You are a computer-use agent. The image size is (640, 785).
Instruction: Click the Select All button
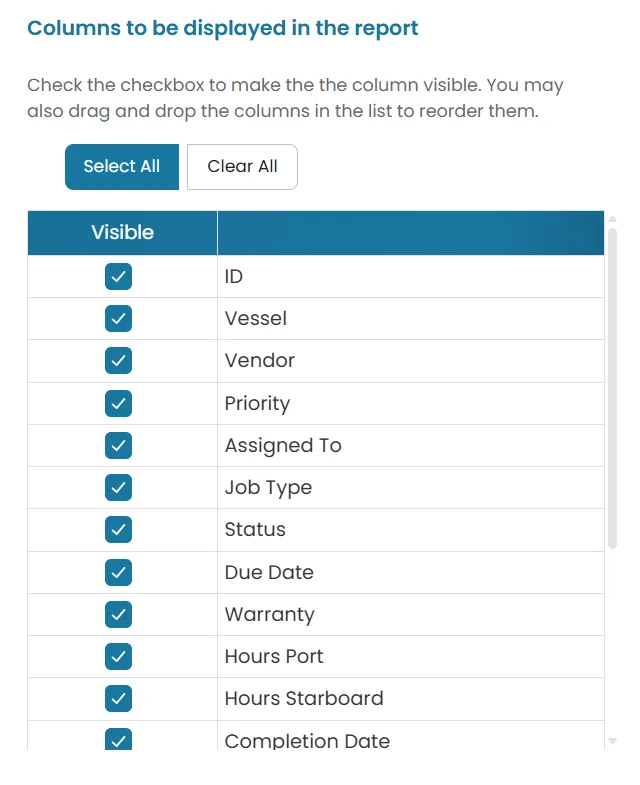pos(122,167)
